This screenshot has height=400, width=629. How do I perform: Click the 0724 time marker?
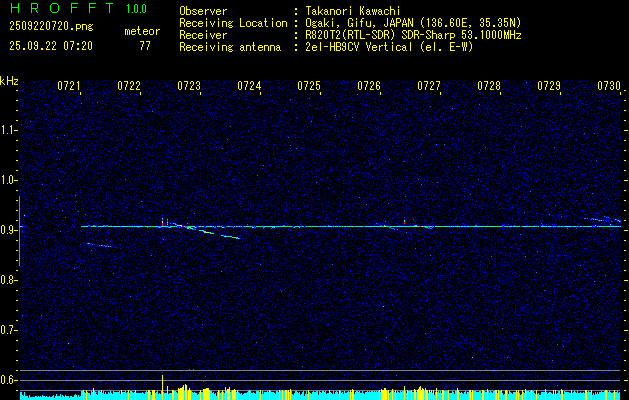click(249, 86)
